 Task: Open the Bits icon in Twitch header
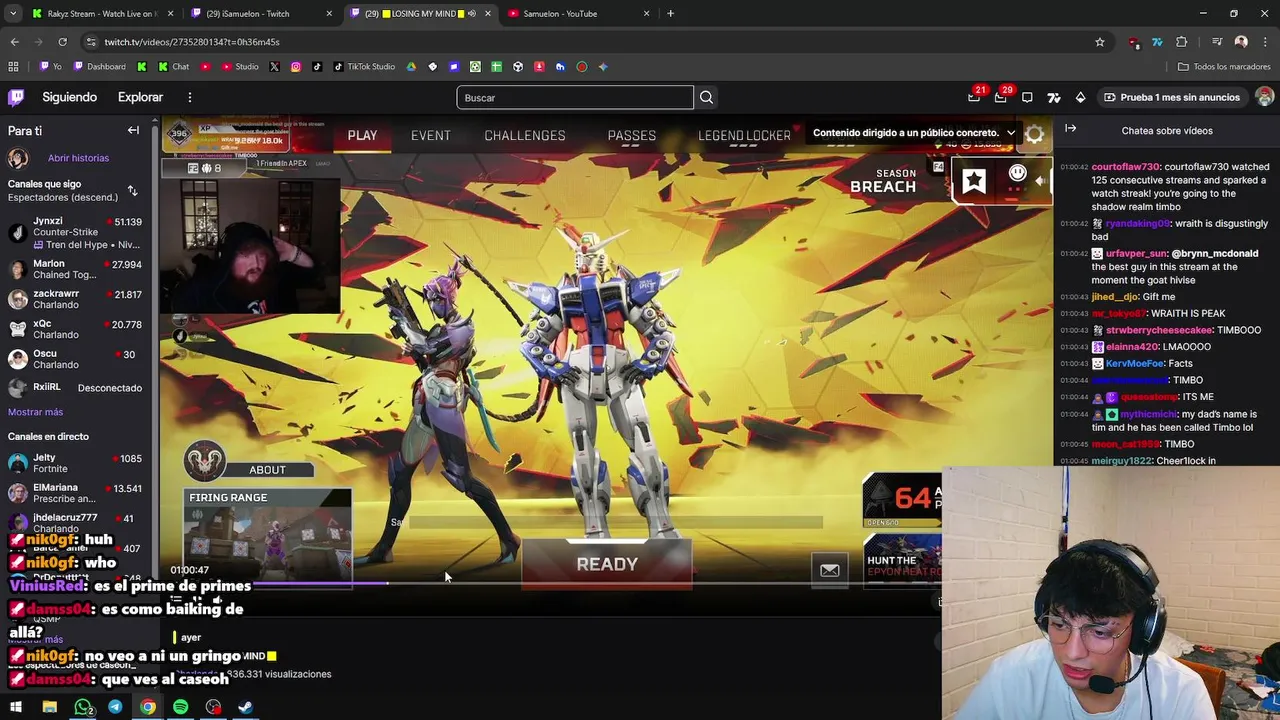coord(1080,97)
